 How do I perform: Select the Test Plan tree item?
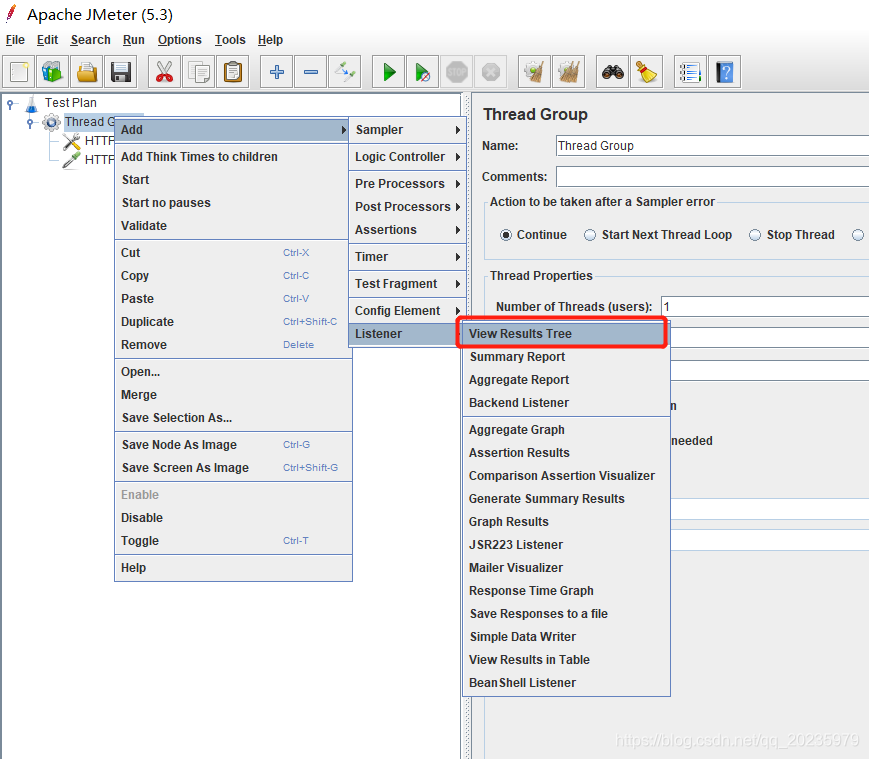(70, 103)
